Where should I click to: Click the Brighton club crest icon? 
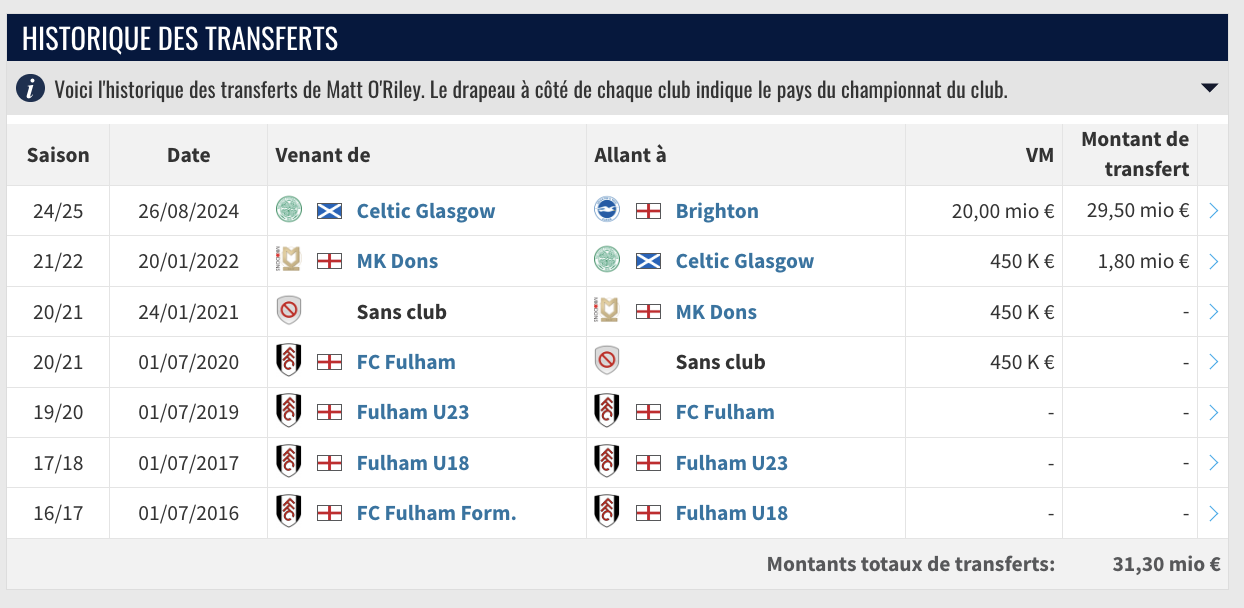point(607,210)
